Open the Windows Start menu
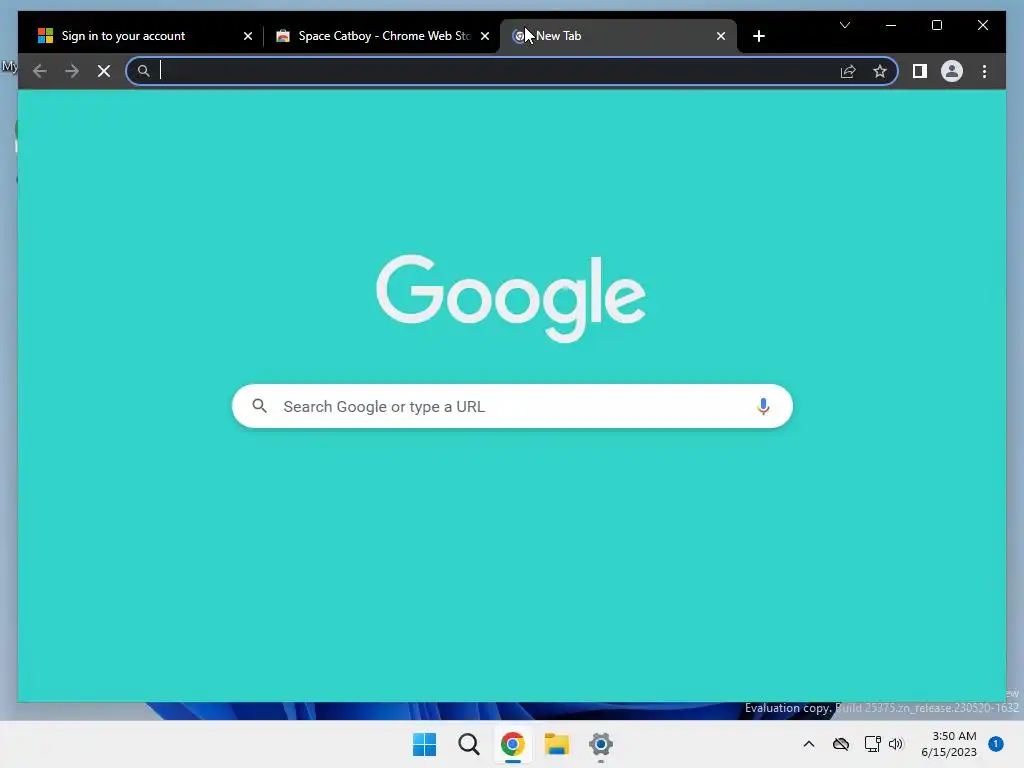This screenshot has width=1024, height=768. [x=424, y=744]
